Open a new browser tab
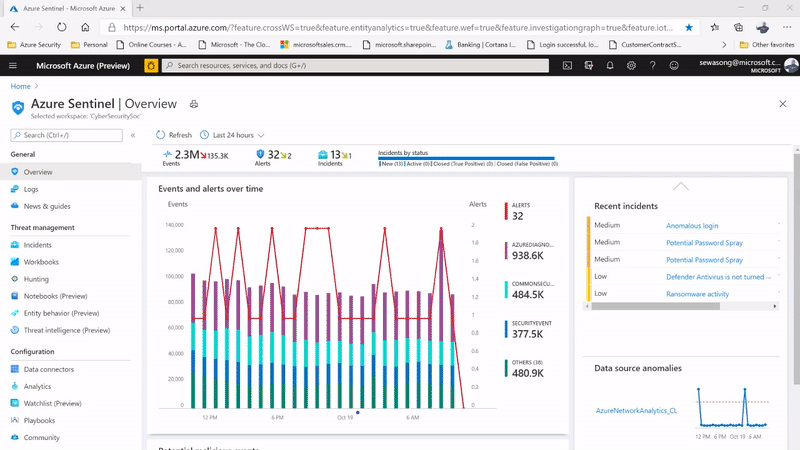This screenshot has height=450, width=800. pyautogui.click(x=140, y=8)
